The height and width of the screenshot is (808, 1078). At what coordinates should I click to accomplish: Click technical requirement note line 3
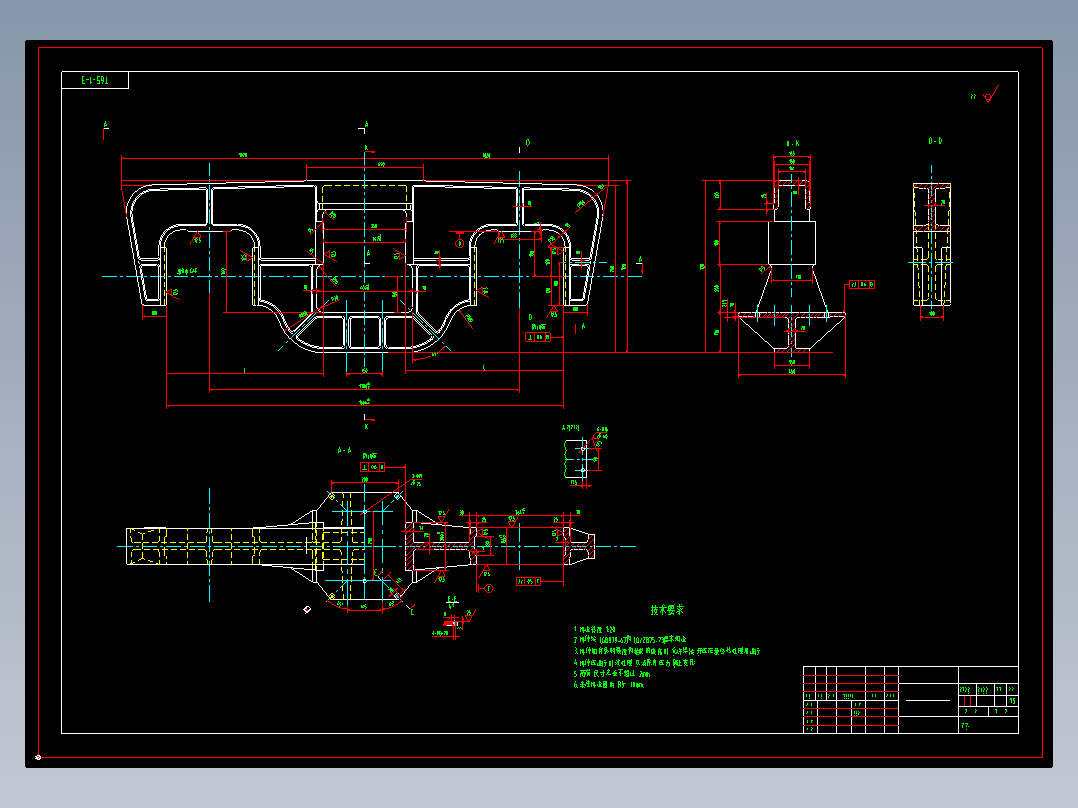click(667, 651)
